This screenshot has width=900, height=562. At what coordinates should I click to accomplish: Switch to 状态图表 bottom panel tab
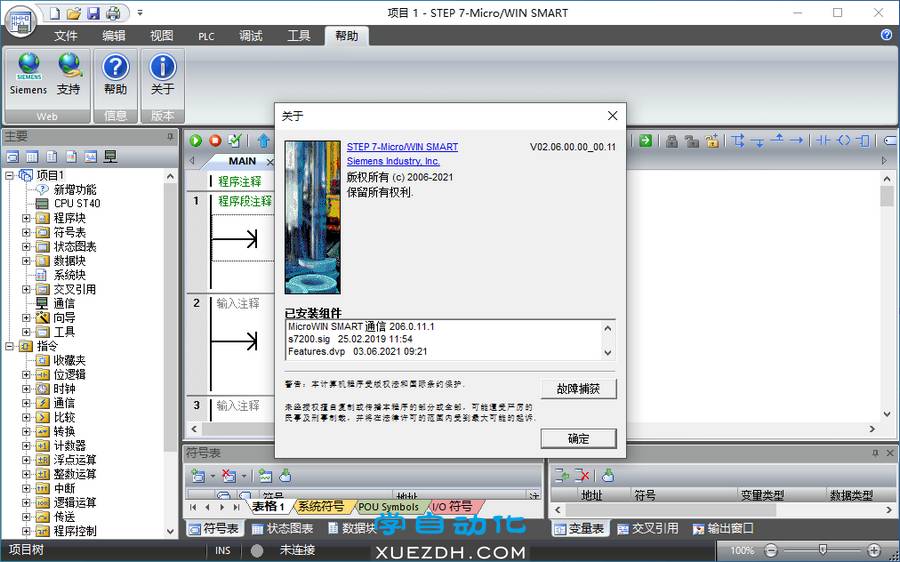pos(283,528)
